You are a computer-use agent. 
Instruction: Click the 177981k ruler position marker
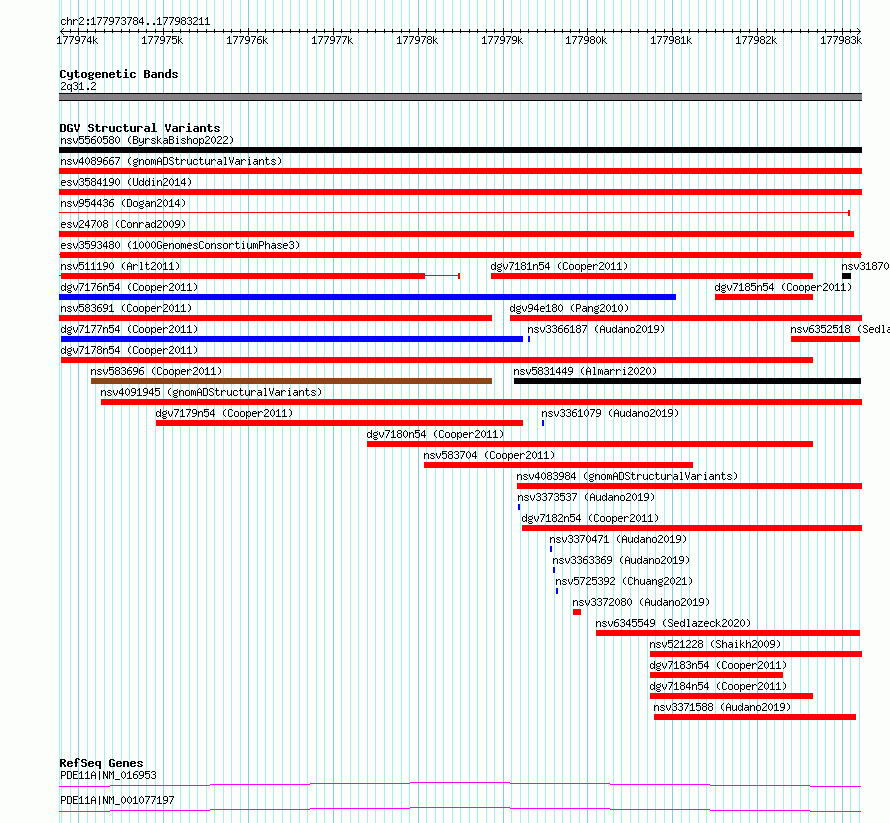coord(671,40)
